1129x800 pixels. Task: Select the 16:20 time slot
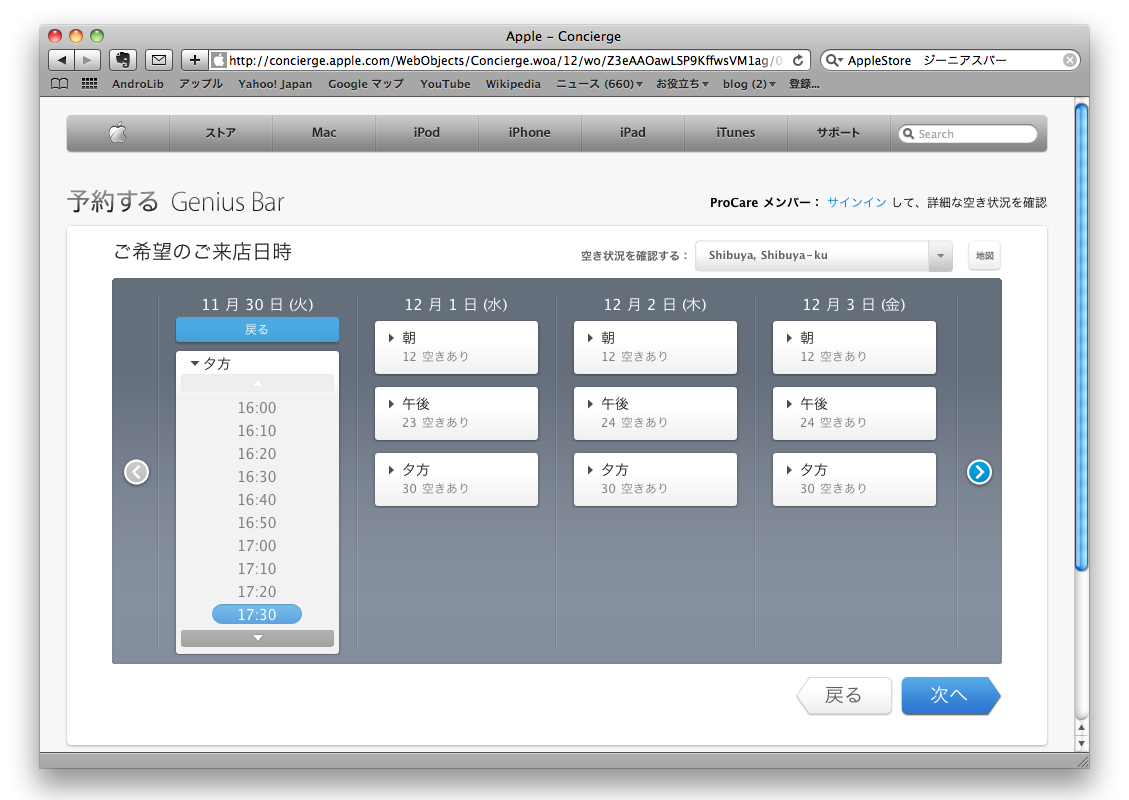(x=257, y=454)
